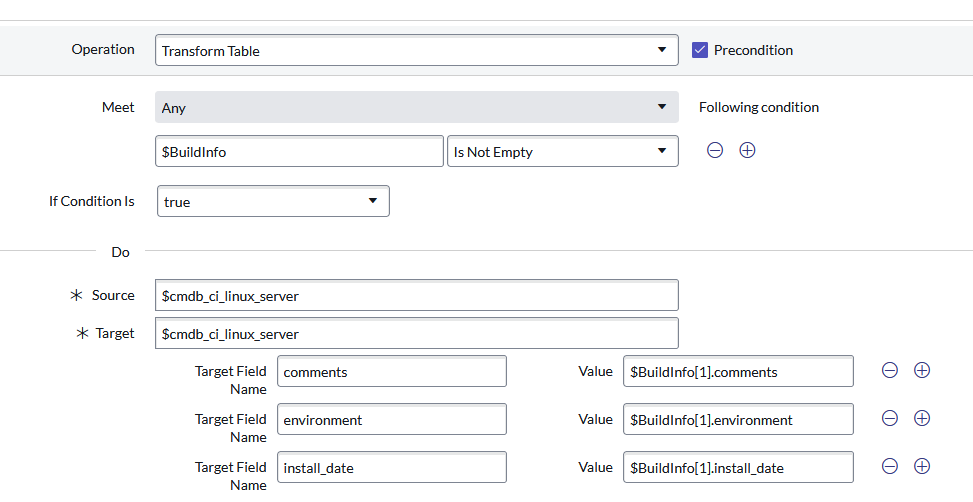Focus the $BuildInfo[1].environment value field
973x502 pixels.
737,419
